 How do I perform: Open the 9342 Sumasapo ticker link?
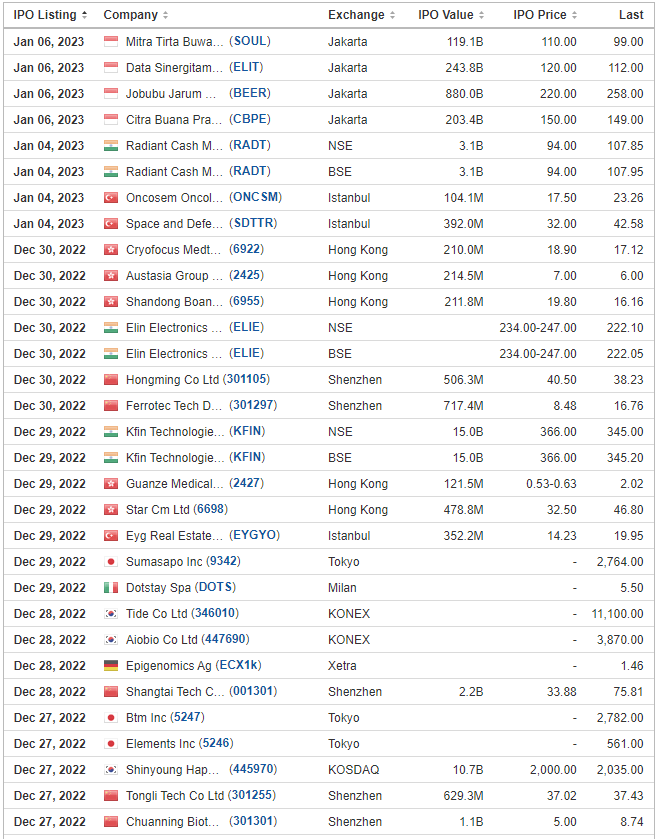(x=223, y=561)
